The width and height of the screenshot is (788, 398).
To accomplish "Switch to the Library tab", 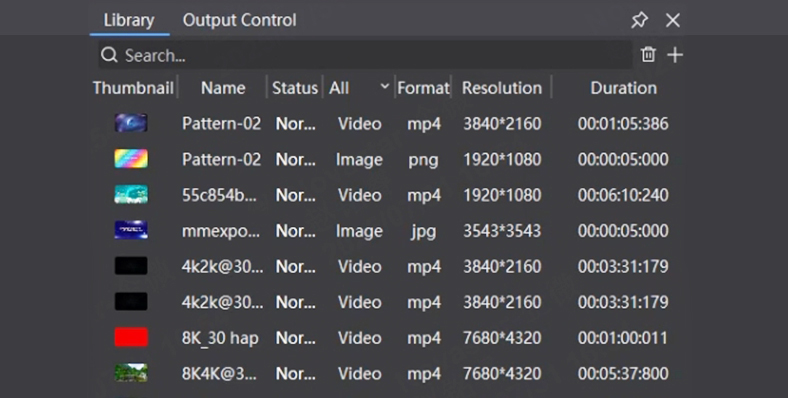I will 129,20.
